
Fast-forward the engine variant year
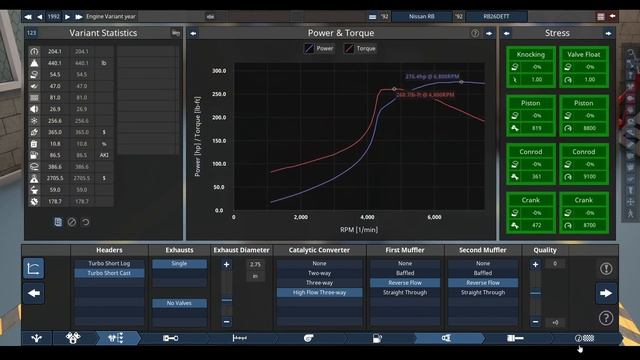click(x=79, y=17)
